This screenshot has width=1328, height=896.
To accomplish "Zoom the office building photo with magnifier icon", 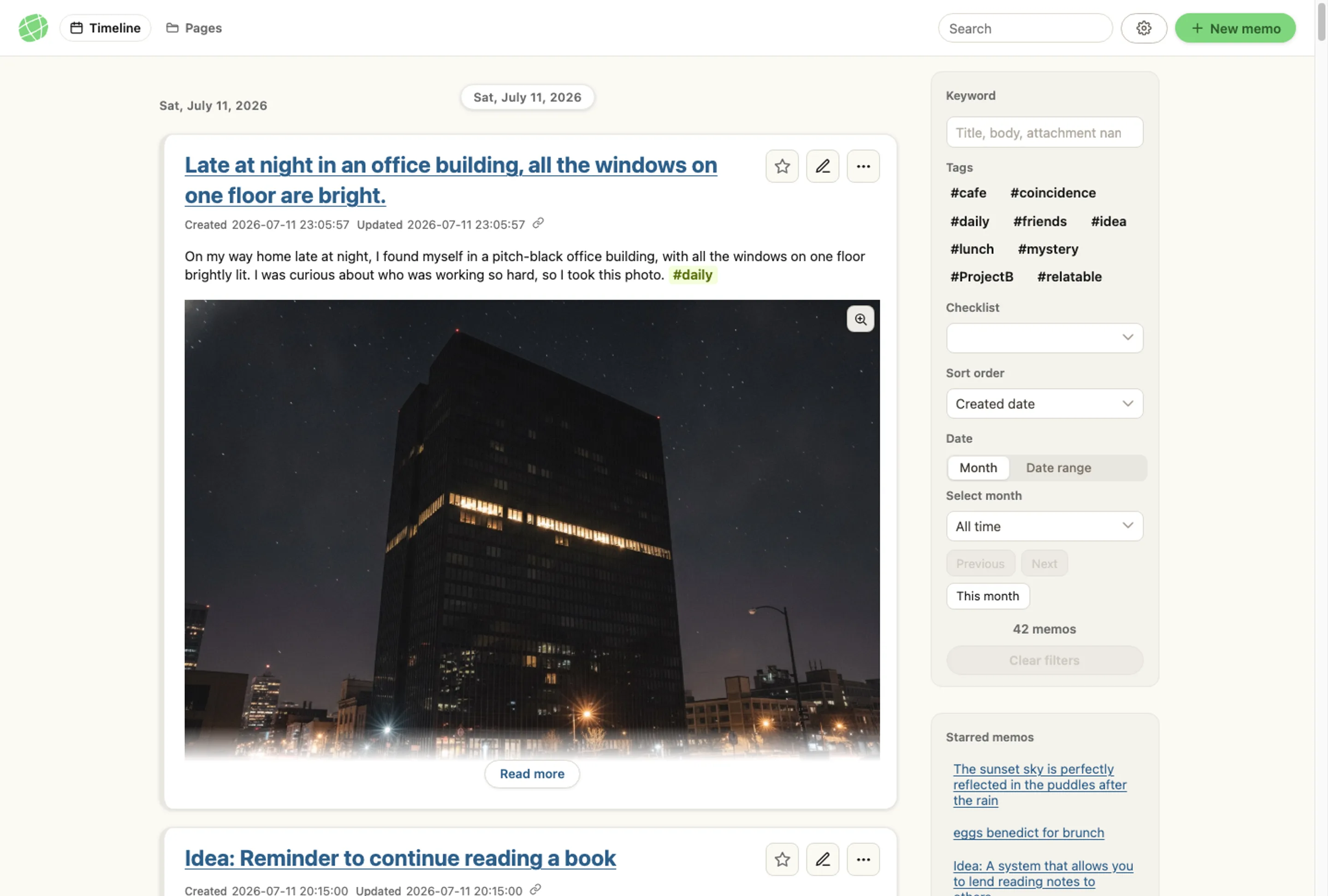I will [x=860, y=319].
